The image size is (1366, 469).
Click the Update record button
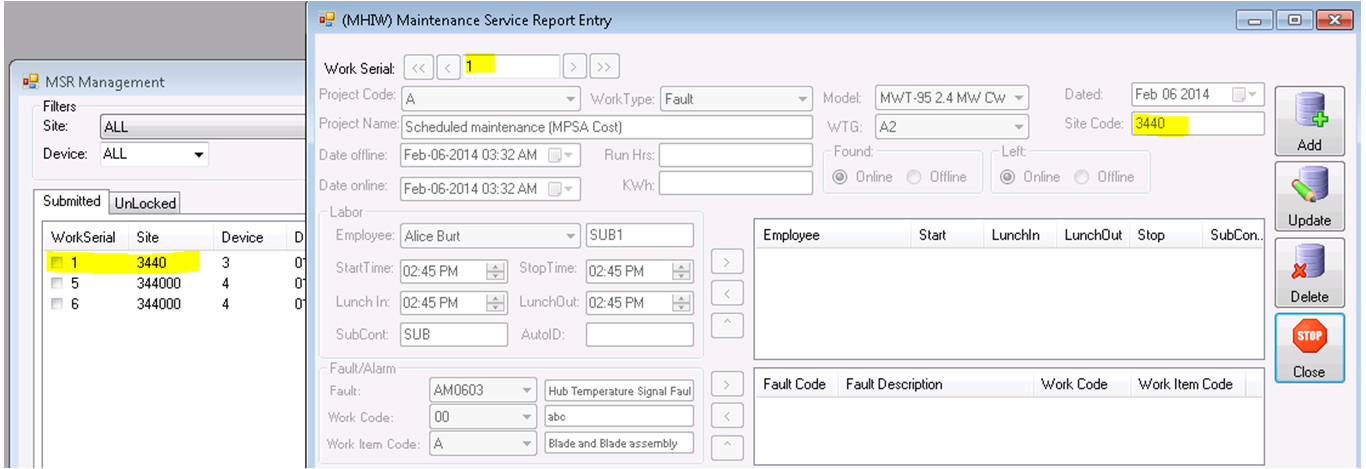click(x=1309, y=196)
